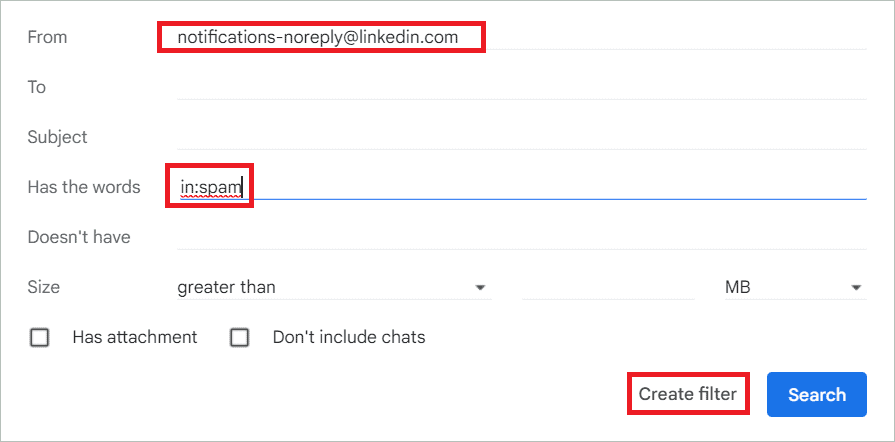The width and height of the screenshot is (895, 442).
Task: Click the Has the words field containing in:spam
Action: pos(521,187)
